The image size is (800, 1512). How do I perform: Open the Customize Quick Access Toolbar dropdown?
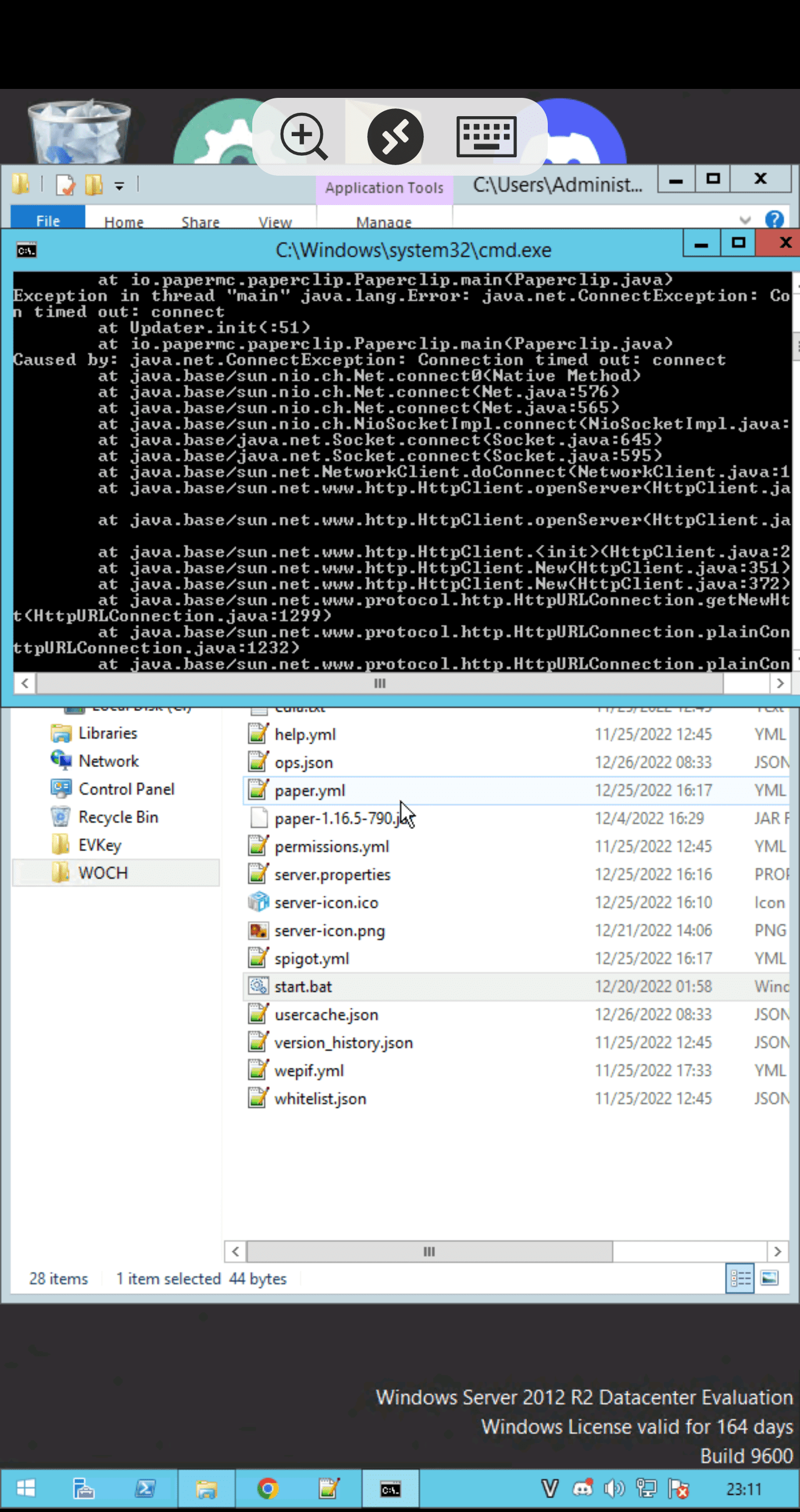click(x=119, y=186)
